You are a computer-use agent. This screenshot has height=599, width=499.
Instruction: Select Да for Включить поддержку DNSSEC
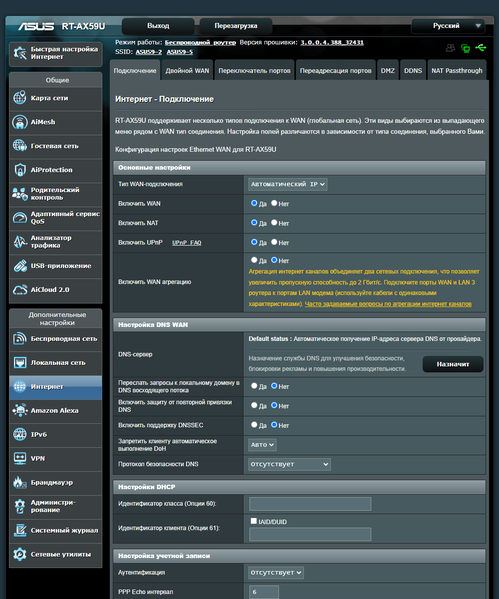coord(254,424)
